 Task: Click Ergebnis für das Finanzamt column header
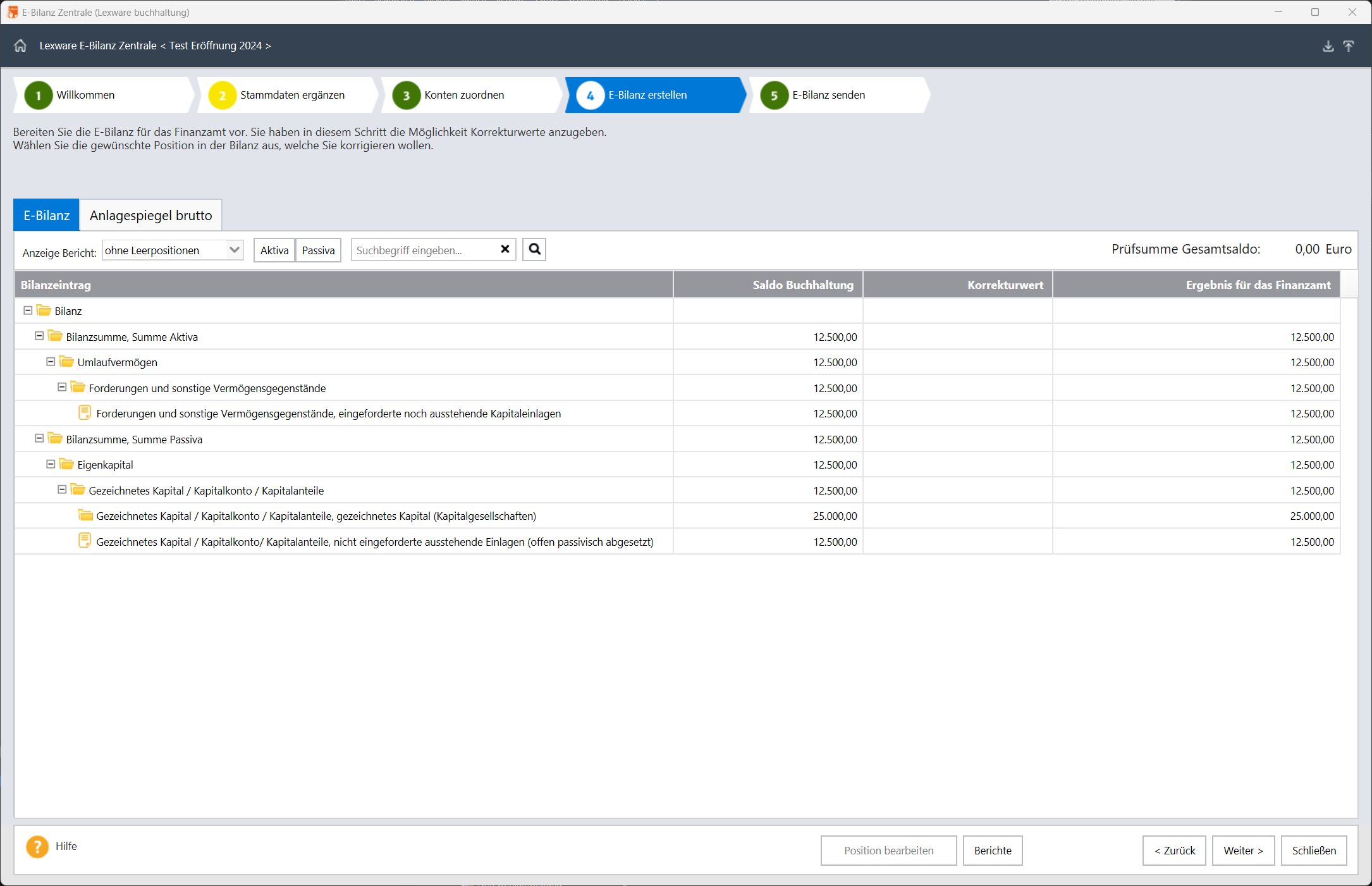pyautogui.click(x=1196, y=285)
